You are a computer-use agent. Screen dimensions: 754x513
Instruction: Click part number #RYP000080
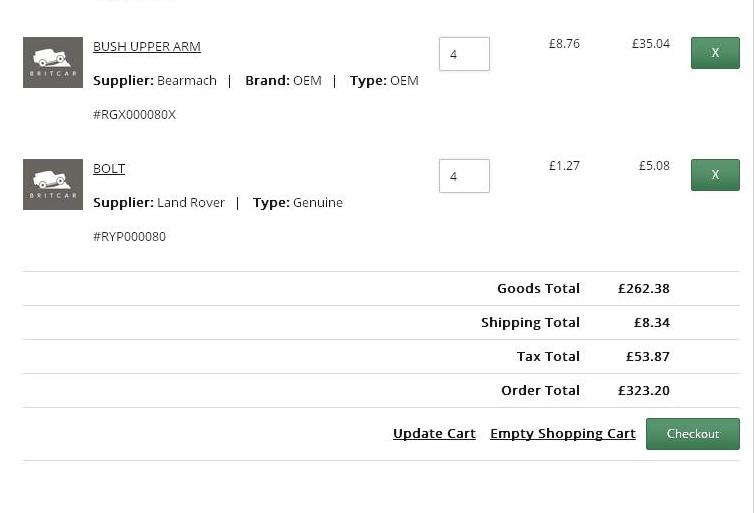click(129, 237)
